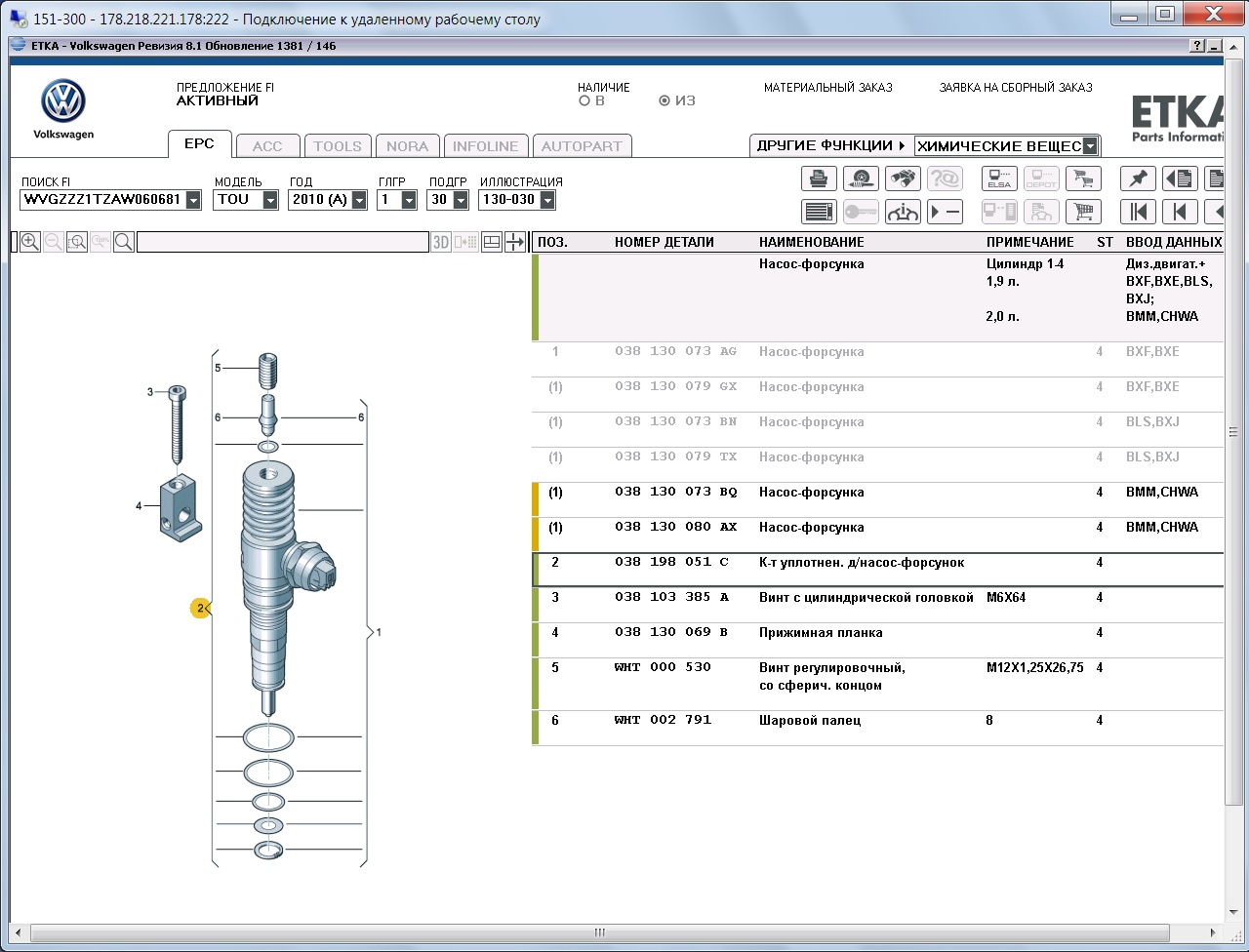This screenshot has height=952, width=1249.
Task: Click assembly label 1 on the illustration
Action: point(379,633)
